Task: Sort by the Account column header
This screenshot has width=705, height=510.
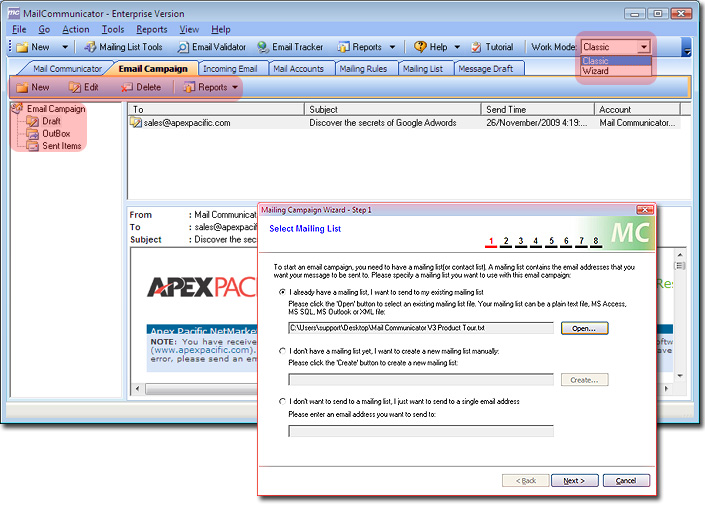Action: pyautogui.click(x=637, y=109)
